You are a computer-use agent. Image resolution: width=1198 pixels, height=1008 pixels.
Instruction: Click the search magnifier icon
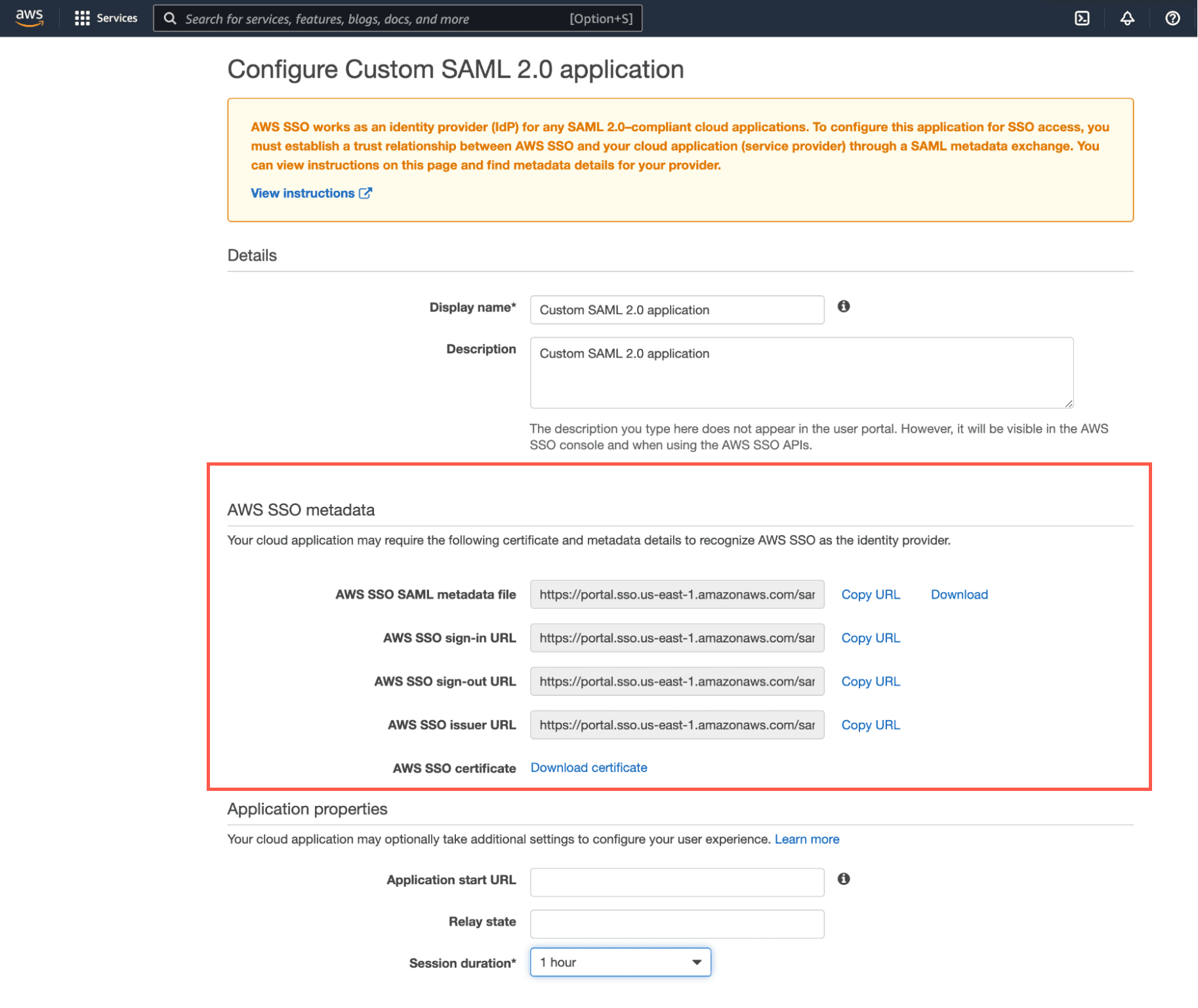(170, 18)
